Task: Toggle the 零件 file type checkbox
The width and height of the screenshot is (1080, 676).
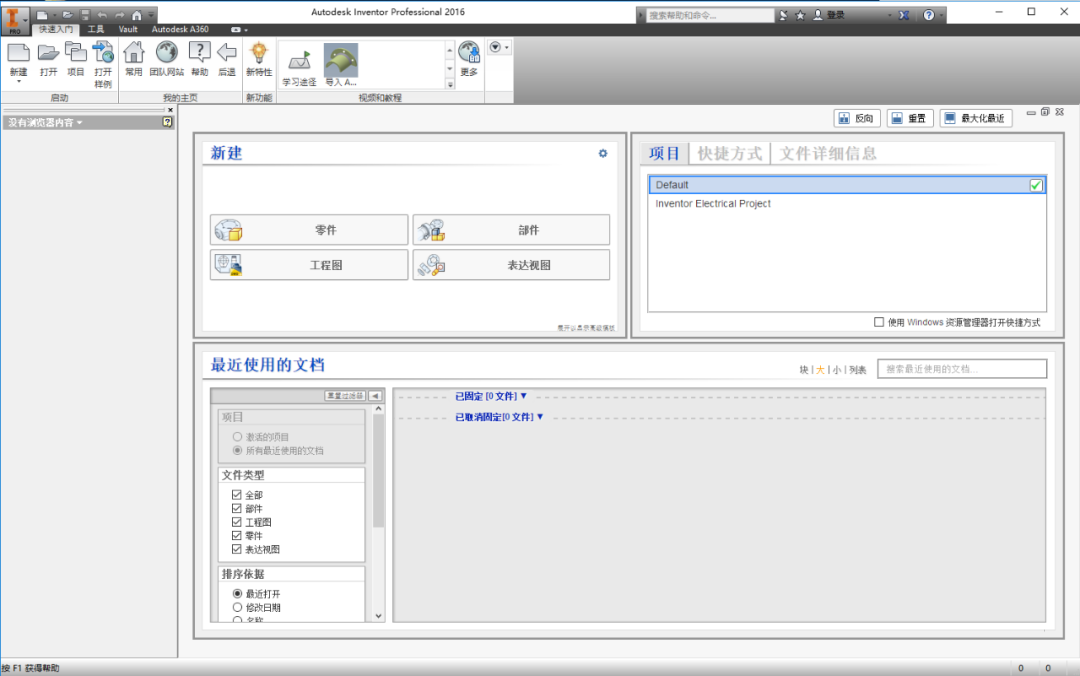Action: pos(236,535)
